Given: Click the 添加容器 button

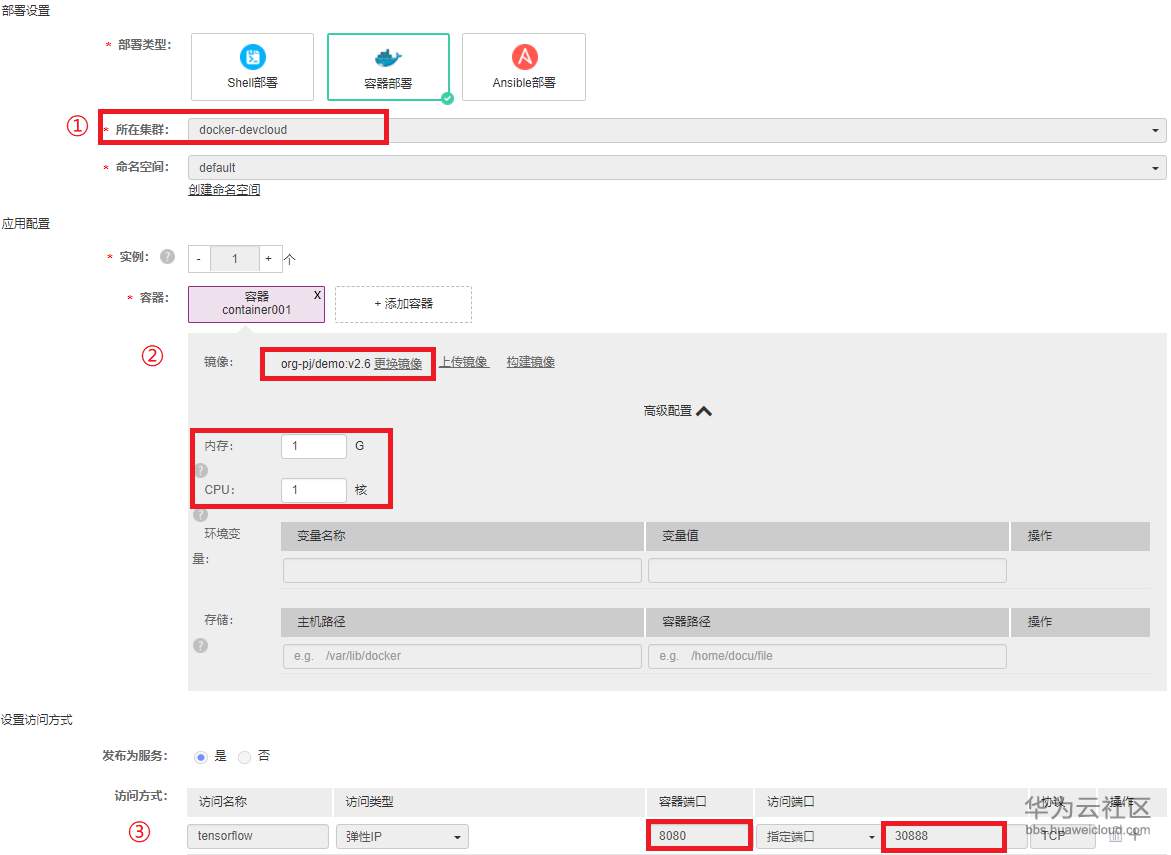Looking at the screenshot, I should tap(403, 304).
